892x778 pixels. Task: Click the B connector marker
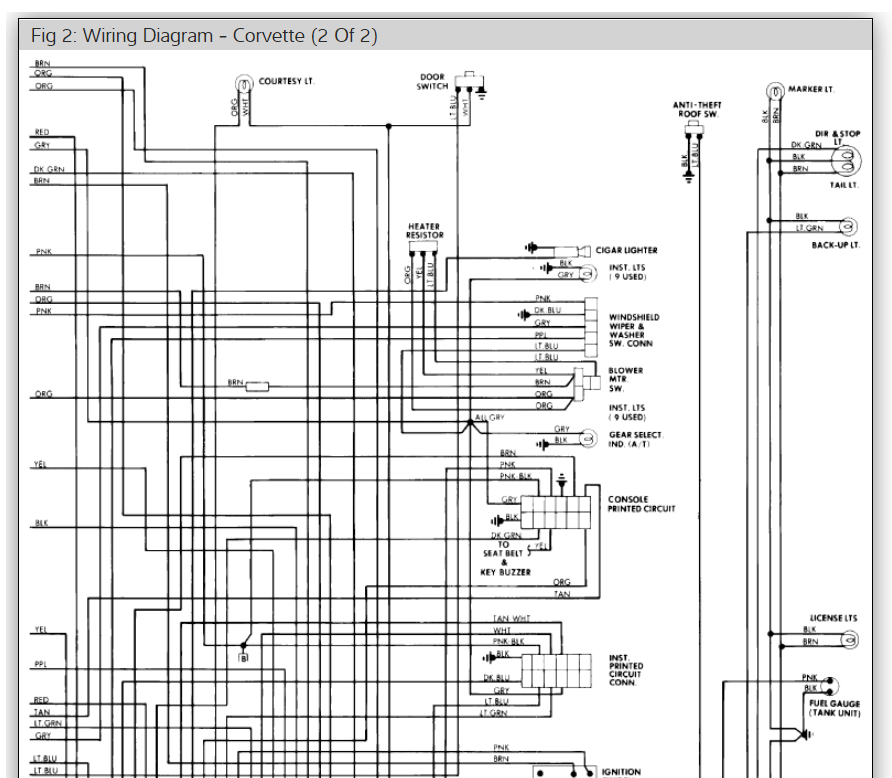[244, 659]
